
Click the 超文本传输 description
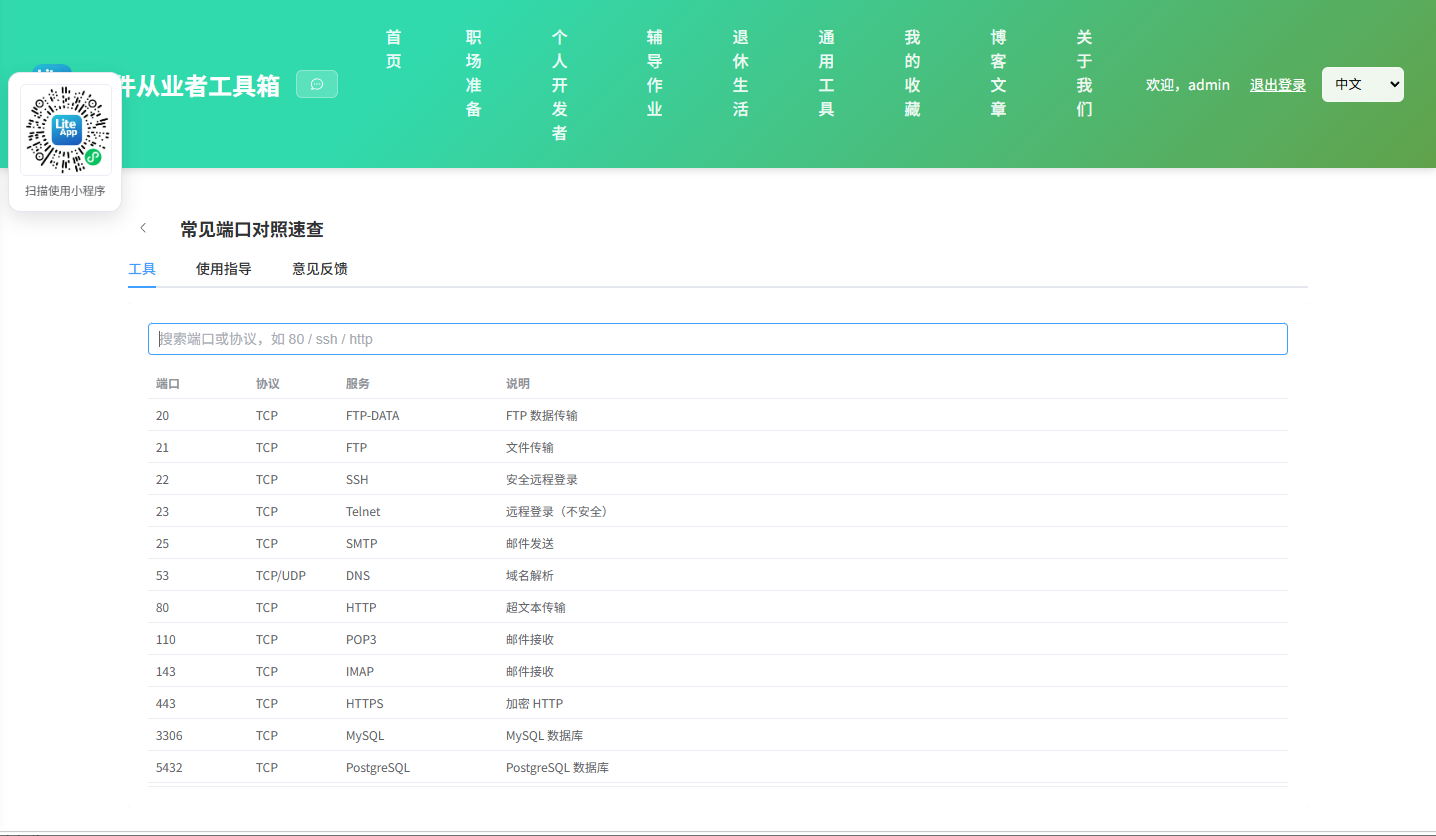tap(536, 608)
